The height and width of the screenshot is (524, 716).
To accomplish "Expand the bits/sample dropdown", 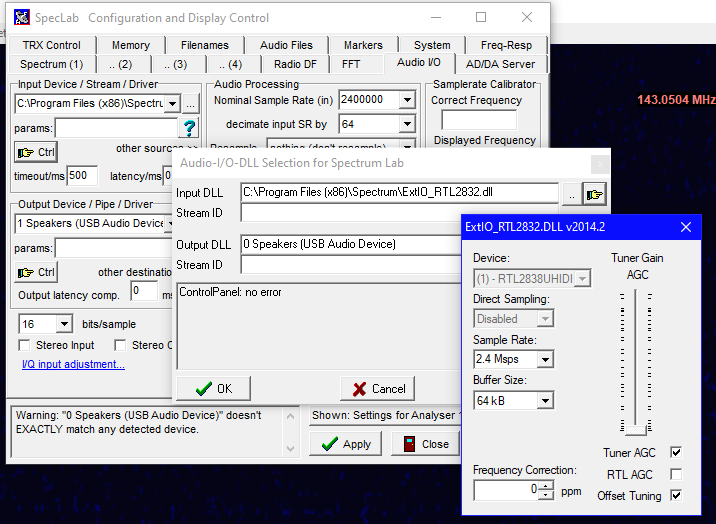I will coord(64,324).
